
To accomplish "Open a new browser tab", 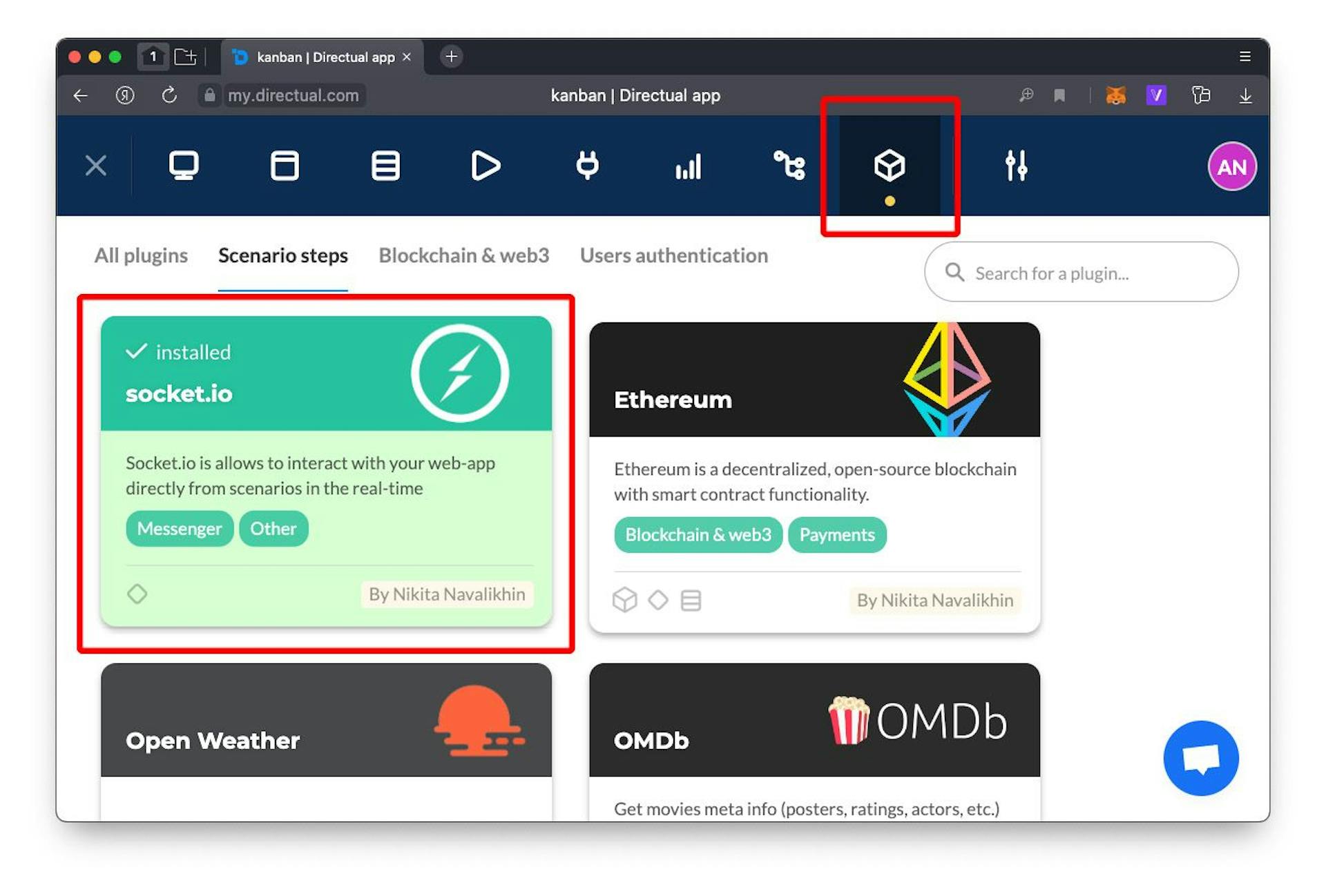I will coord(452,57).
